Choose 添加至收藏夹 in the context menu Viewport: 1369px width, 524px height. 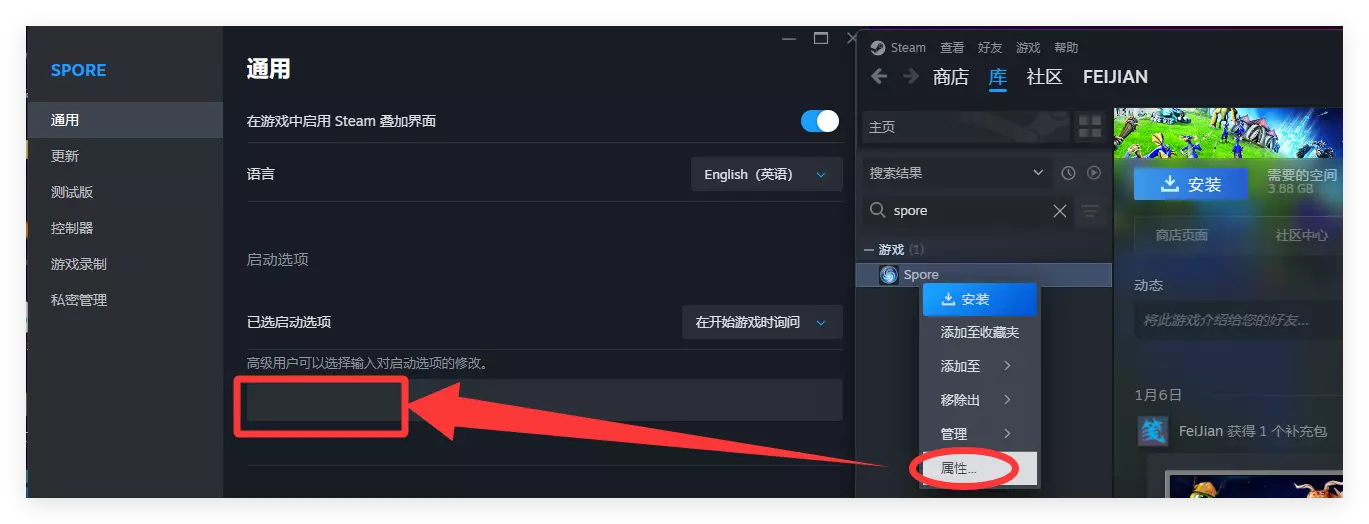pos(981,332)
